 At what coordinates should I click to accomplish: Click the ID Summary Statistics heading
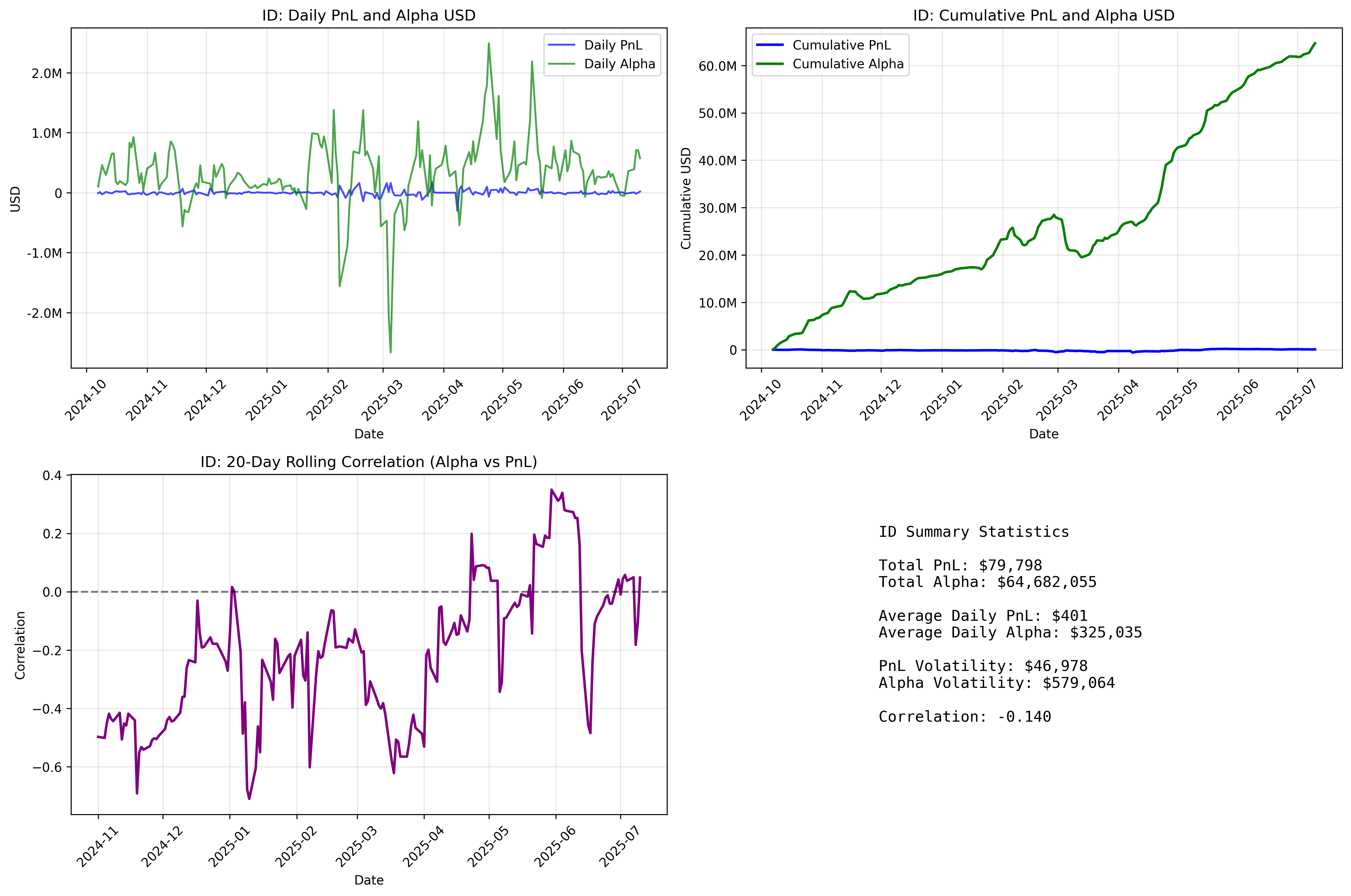(974, 532)
